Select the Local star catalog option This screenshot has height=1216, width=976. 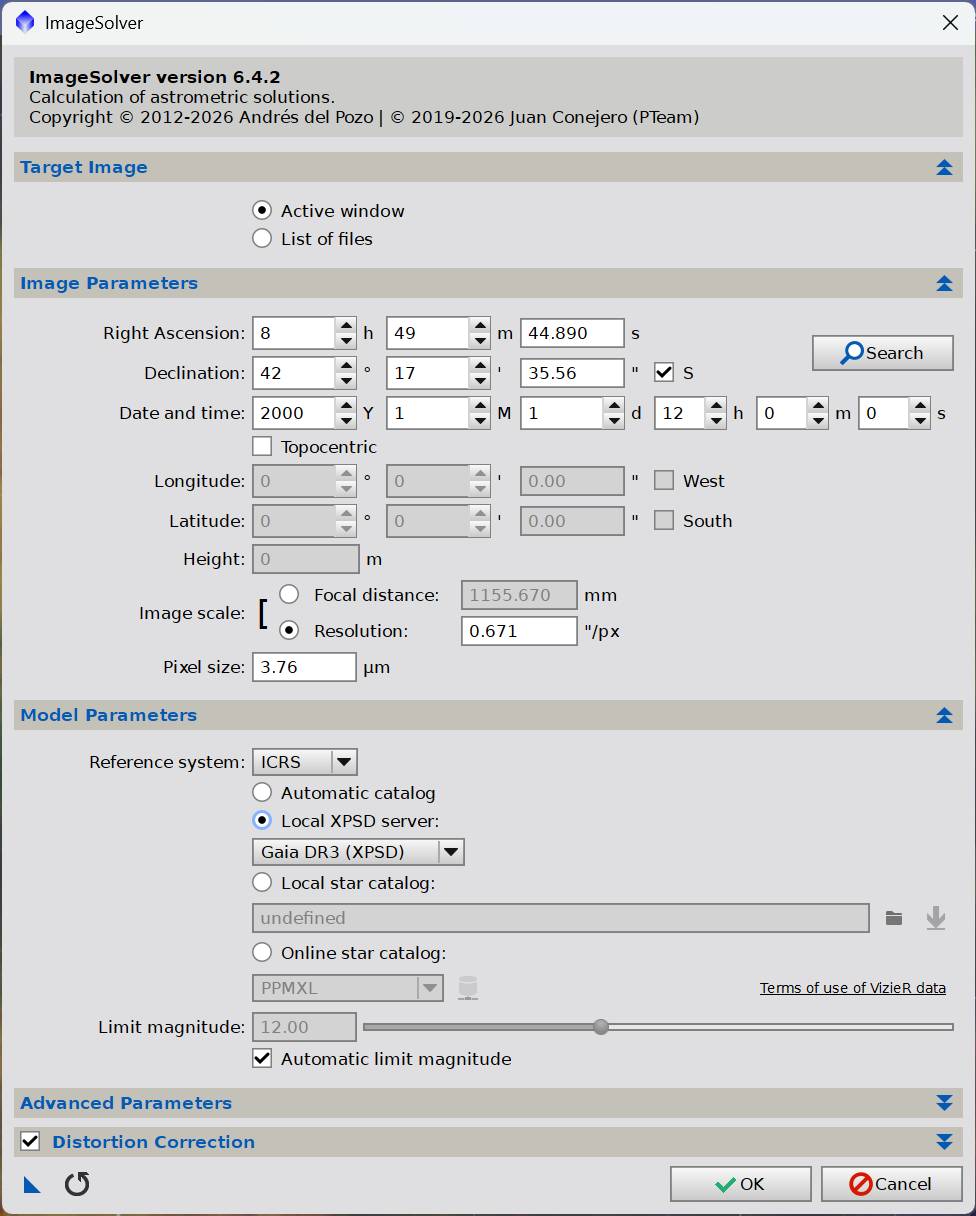click(x=262, y=883)
